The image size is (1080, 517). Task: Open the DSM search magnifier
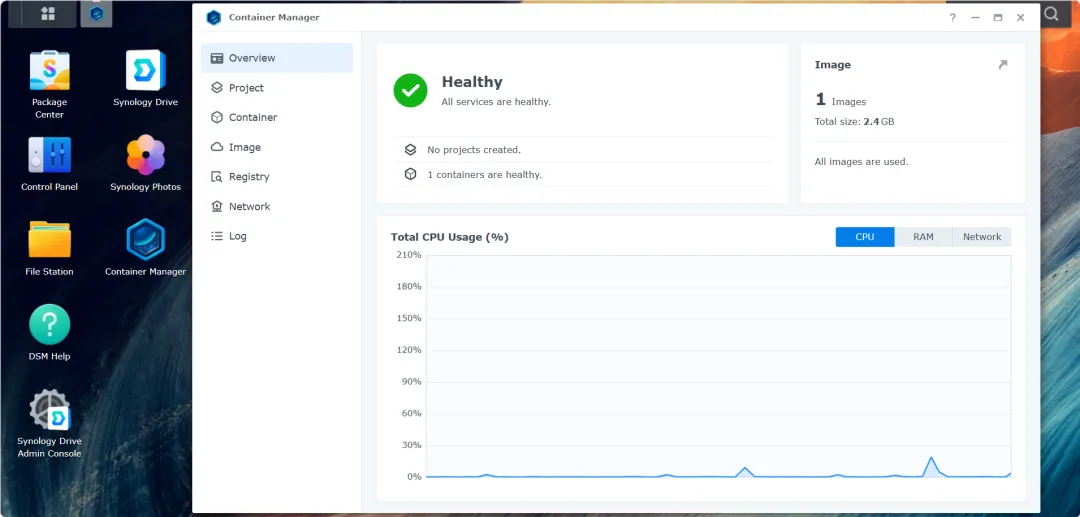1051,14
